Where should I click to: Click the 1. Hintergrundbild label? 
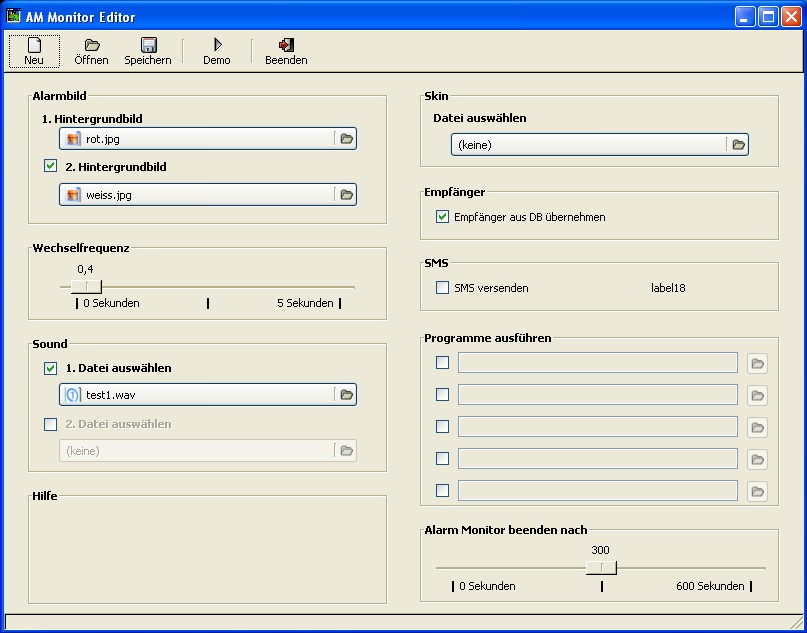point(92,119)
